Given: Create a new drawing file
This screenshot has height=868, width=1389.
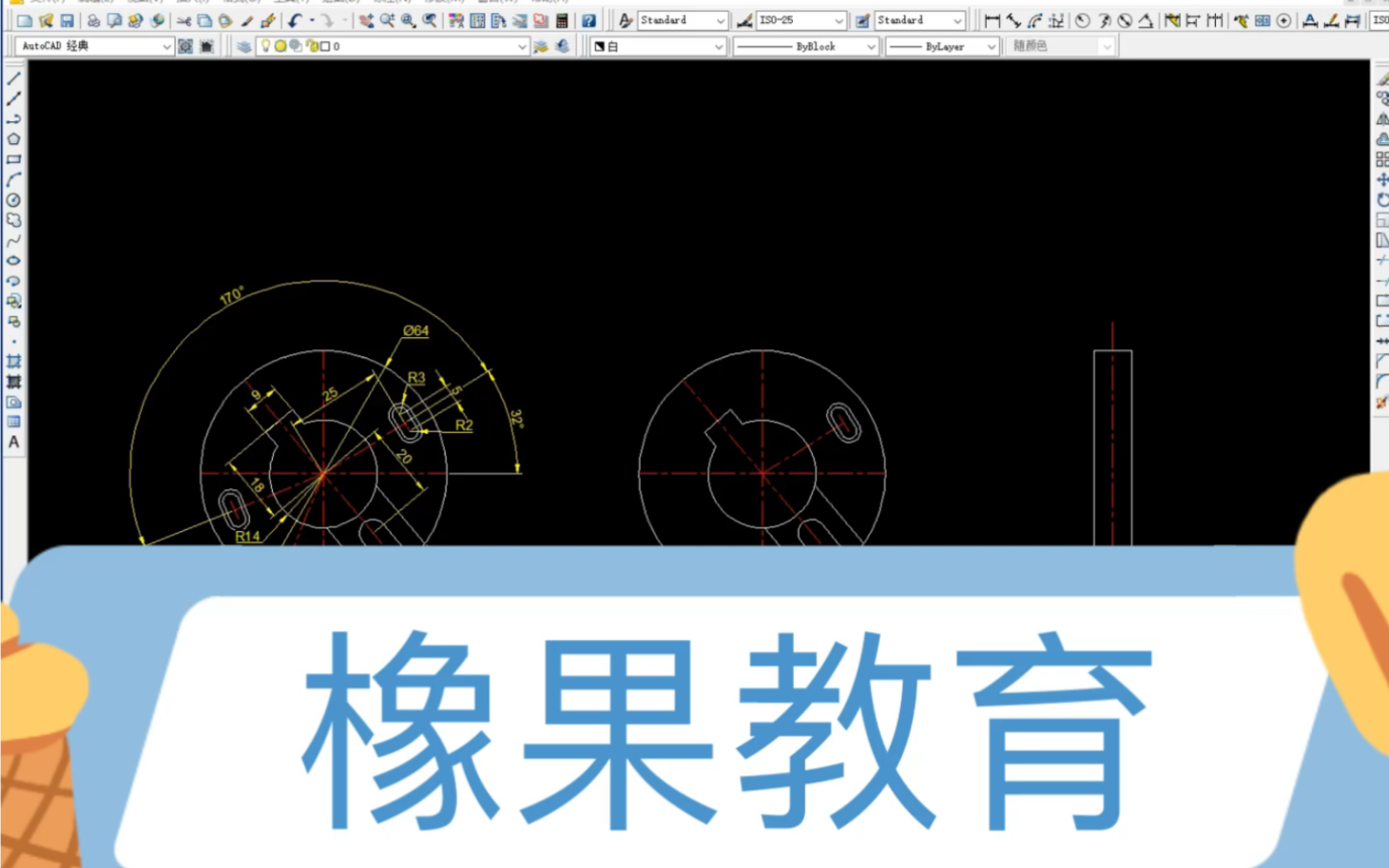Looking at the screenshot, I should (25, 20).
